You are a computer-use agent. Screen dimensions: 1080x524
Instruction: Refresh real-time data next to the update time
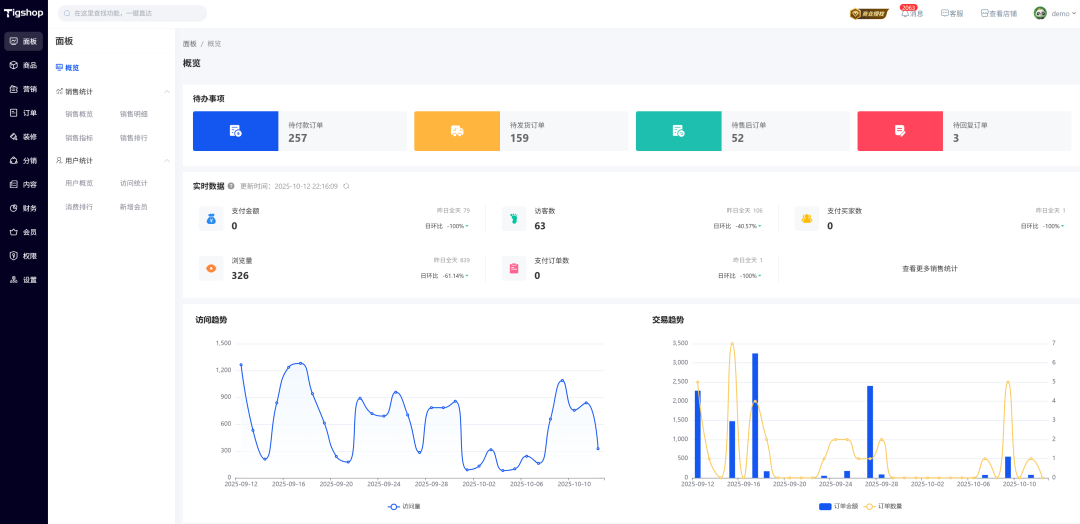[x=347, y=186]
